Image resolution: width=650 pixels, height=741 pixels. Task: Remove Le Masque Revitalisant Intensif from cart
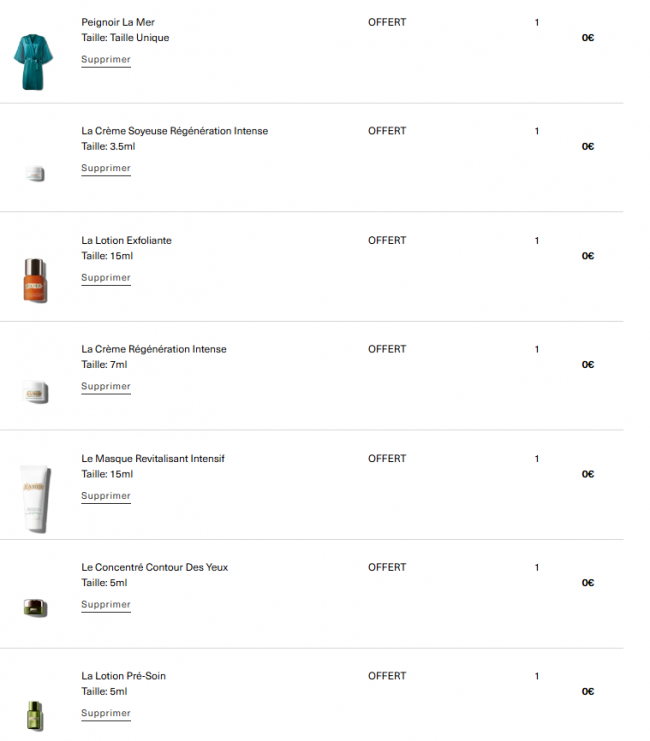pyautogui.click(x=106, y=495)
